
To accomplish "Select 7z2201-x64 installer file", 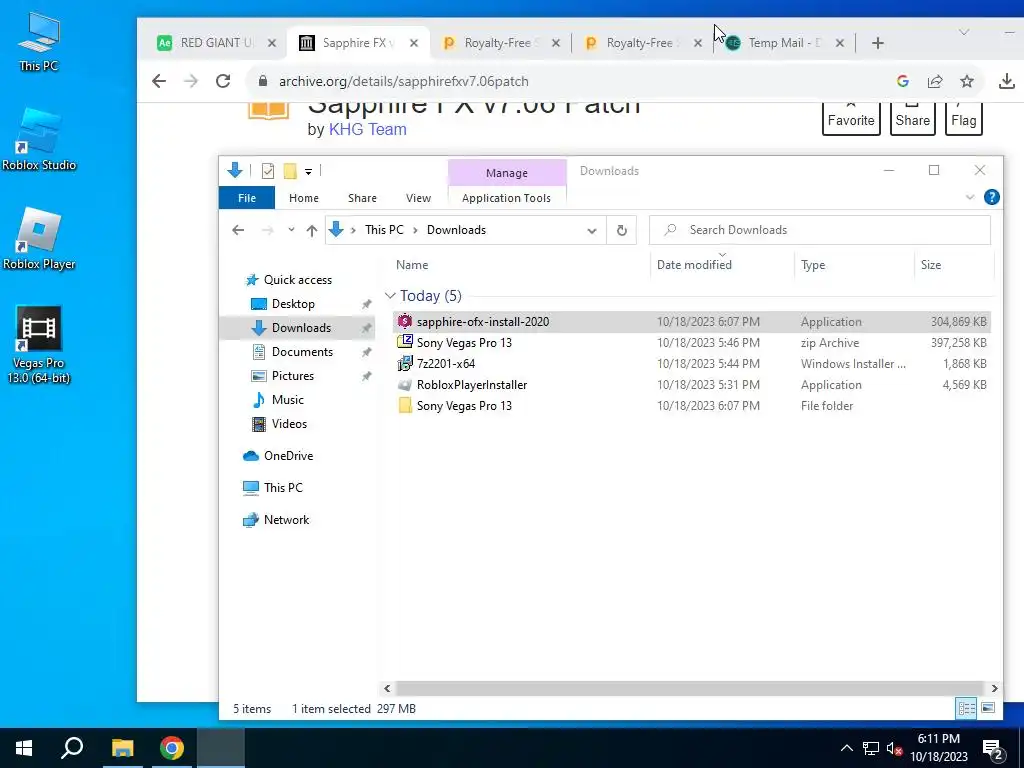I will 692,364.
